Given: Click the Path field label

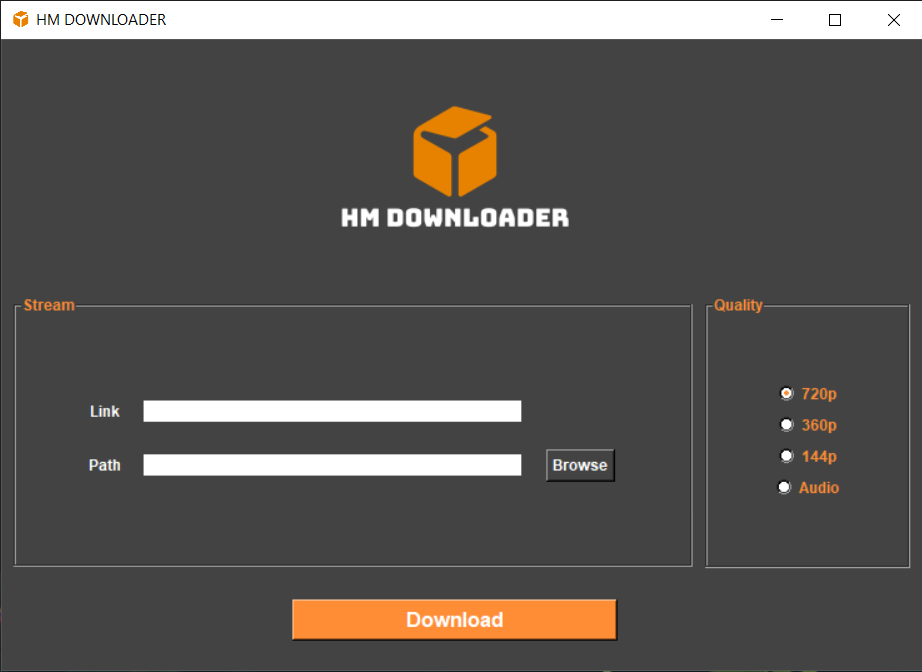Looking at the screenshot, I should tap(105, 465).
